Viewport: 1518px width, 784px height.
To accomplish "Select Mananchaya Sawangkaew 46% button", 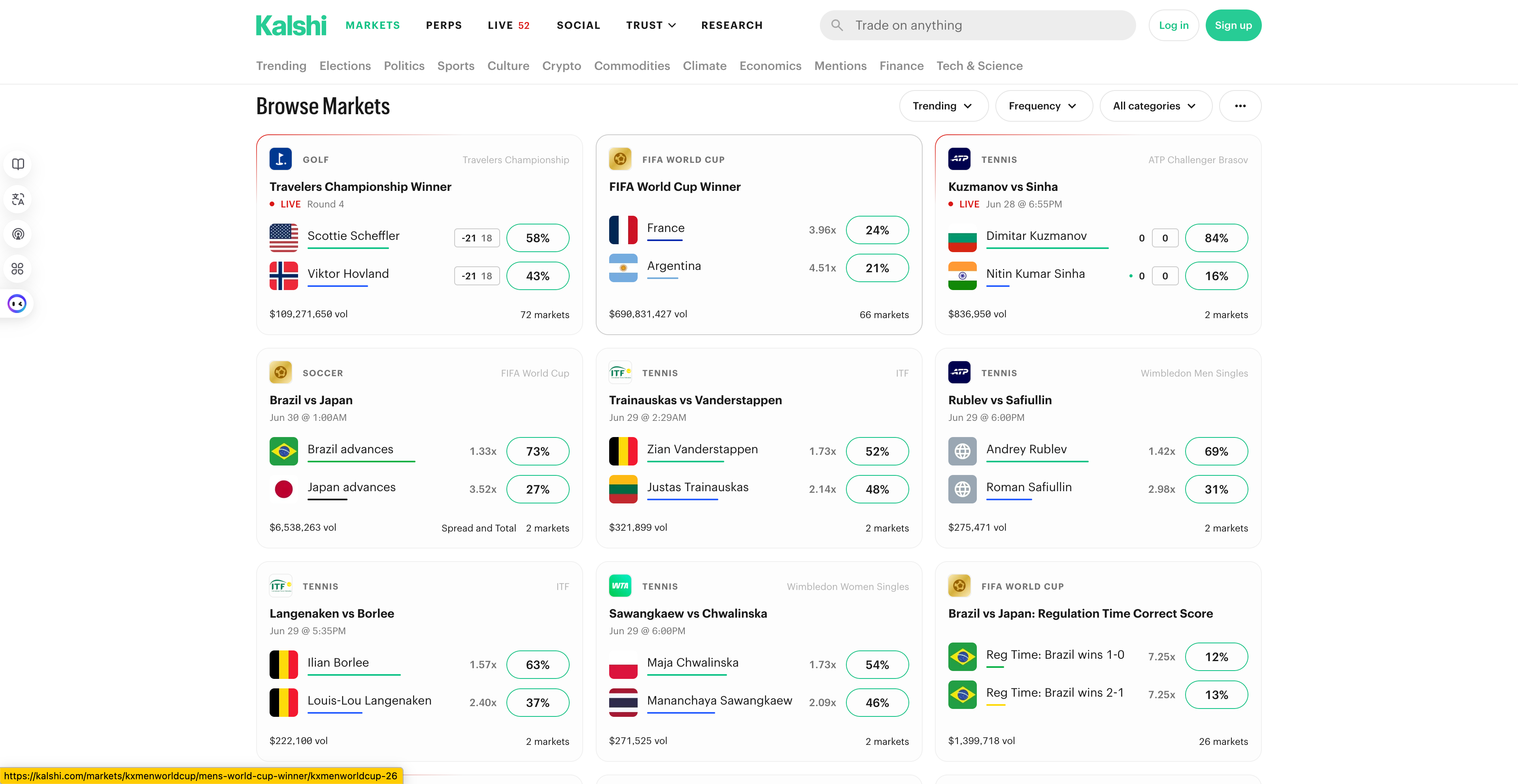I will [x=877, y=702].
